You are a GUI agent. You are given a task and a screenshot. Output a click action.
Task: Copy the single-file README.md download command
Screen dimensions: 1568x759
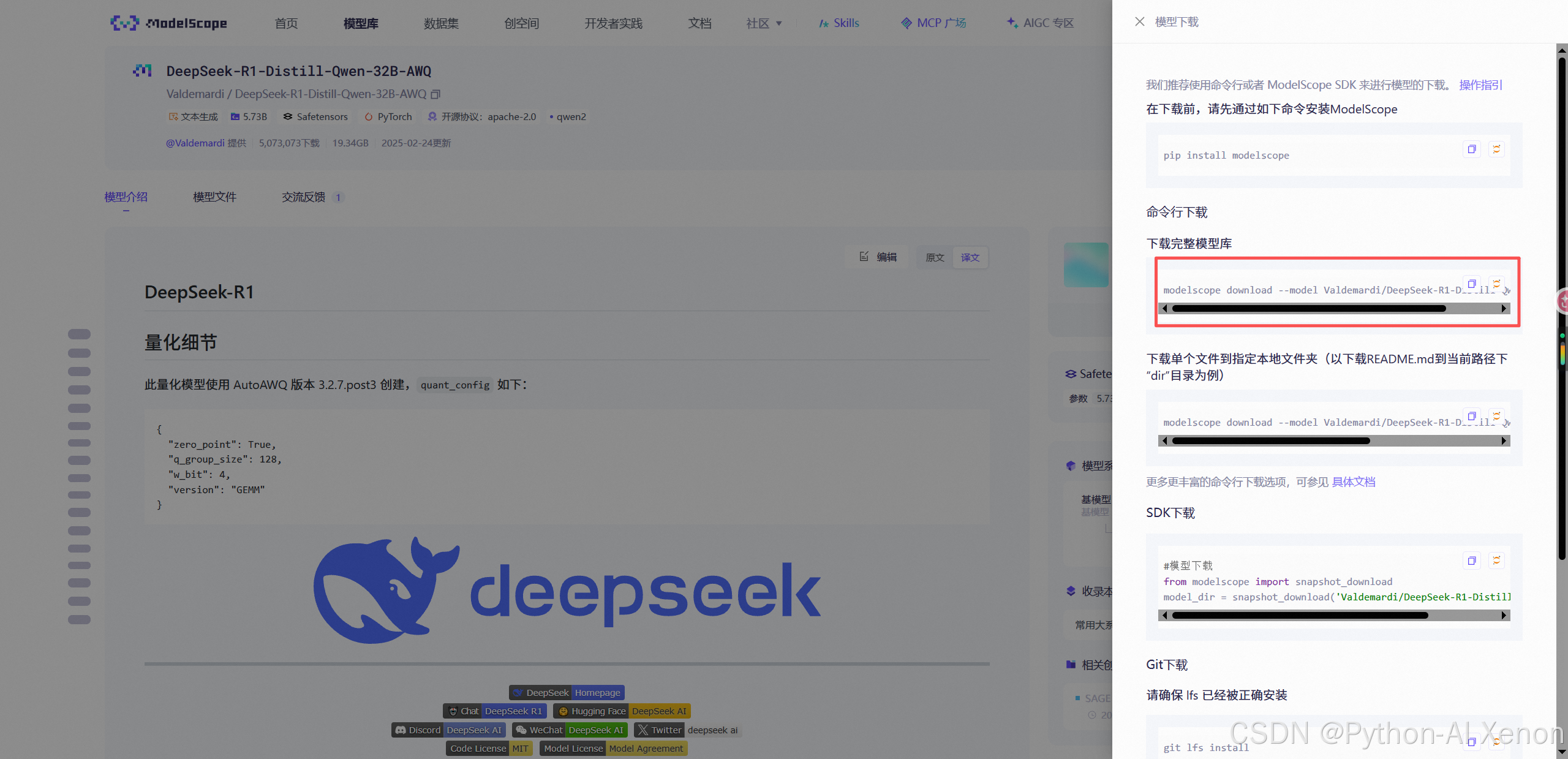(x=1472, y=416)
